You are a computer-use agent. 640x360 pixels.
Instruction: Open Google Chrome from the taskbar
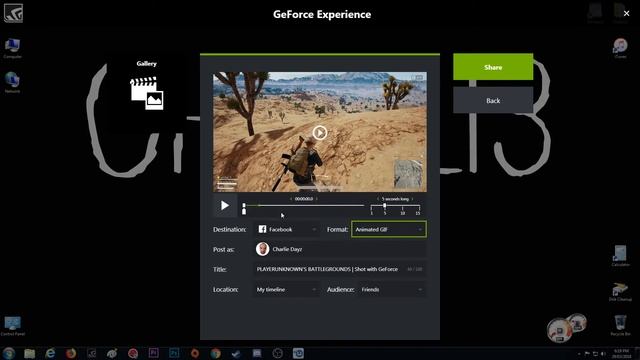(216, 353)
